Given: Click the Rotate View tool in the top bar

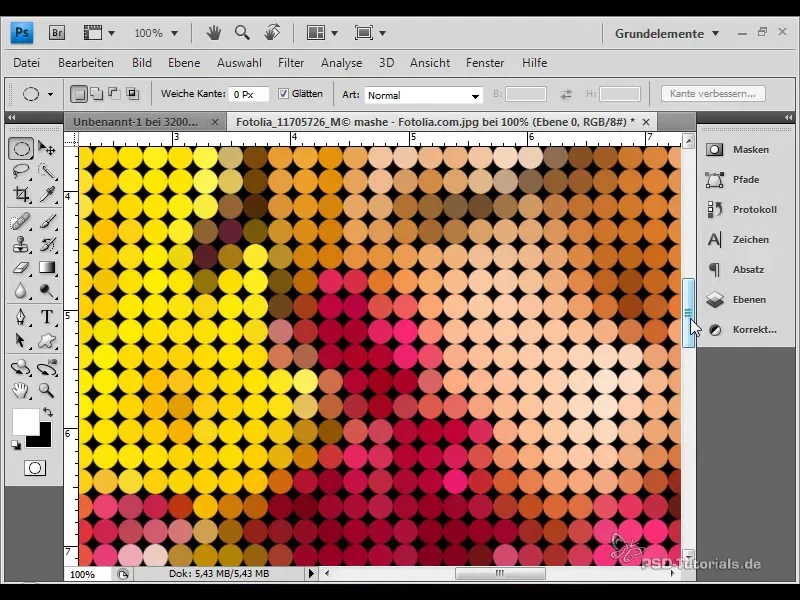Looking at the screenshot, I should click(x=272, y=33).
